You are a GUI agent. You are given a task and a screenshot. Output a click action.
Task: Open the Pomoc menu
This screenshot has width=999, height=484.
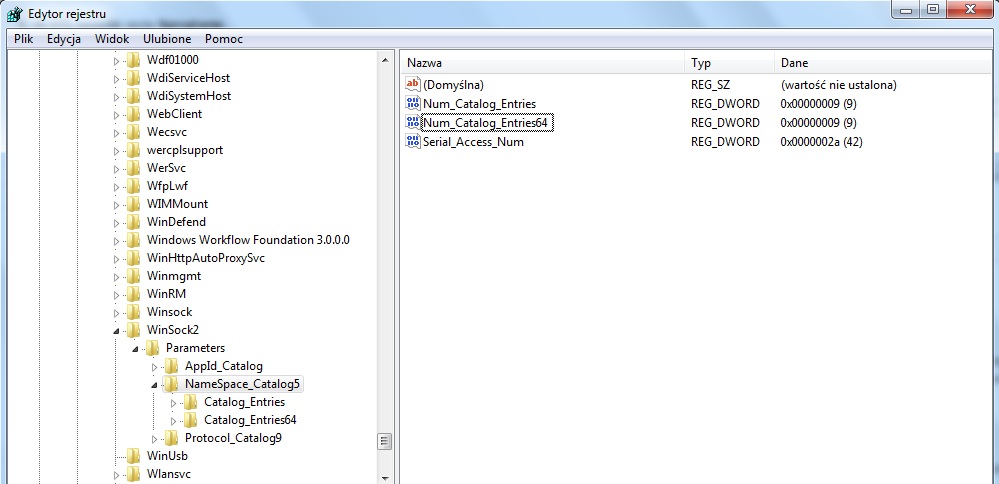[x=224, y=39]
